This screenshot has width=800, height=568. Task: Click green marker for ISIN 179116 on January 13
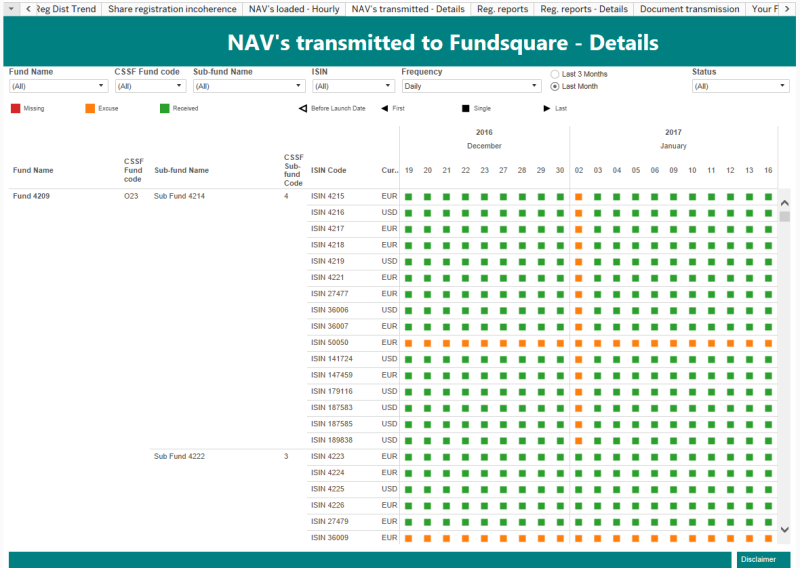pos(749,392)
